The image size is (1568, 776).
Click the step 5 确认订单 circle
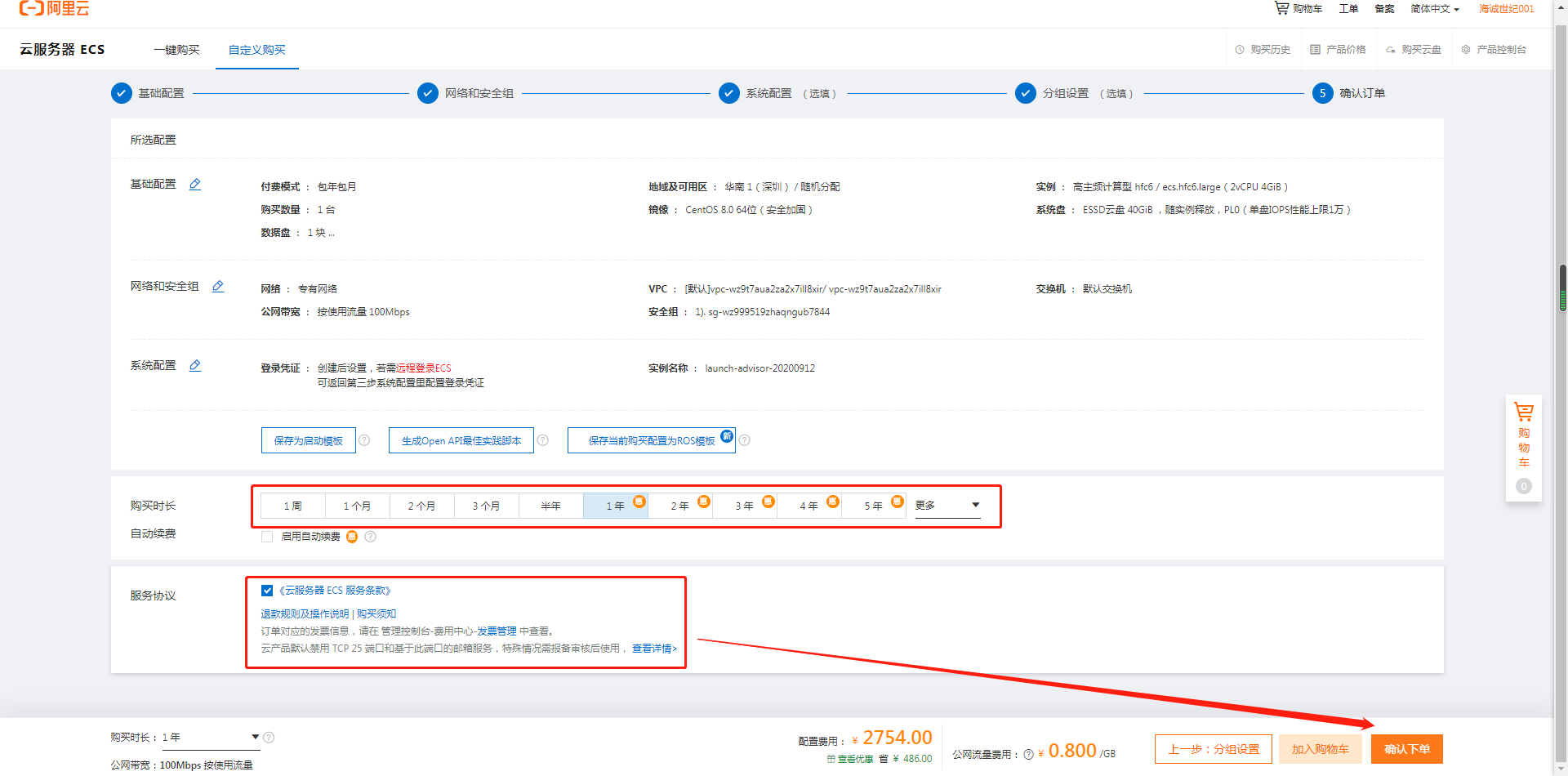tap(1323, 93)
